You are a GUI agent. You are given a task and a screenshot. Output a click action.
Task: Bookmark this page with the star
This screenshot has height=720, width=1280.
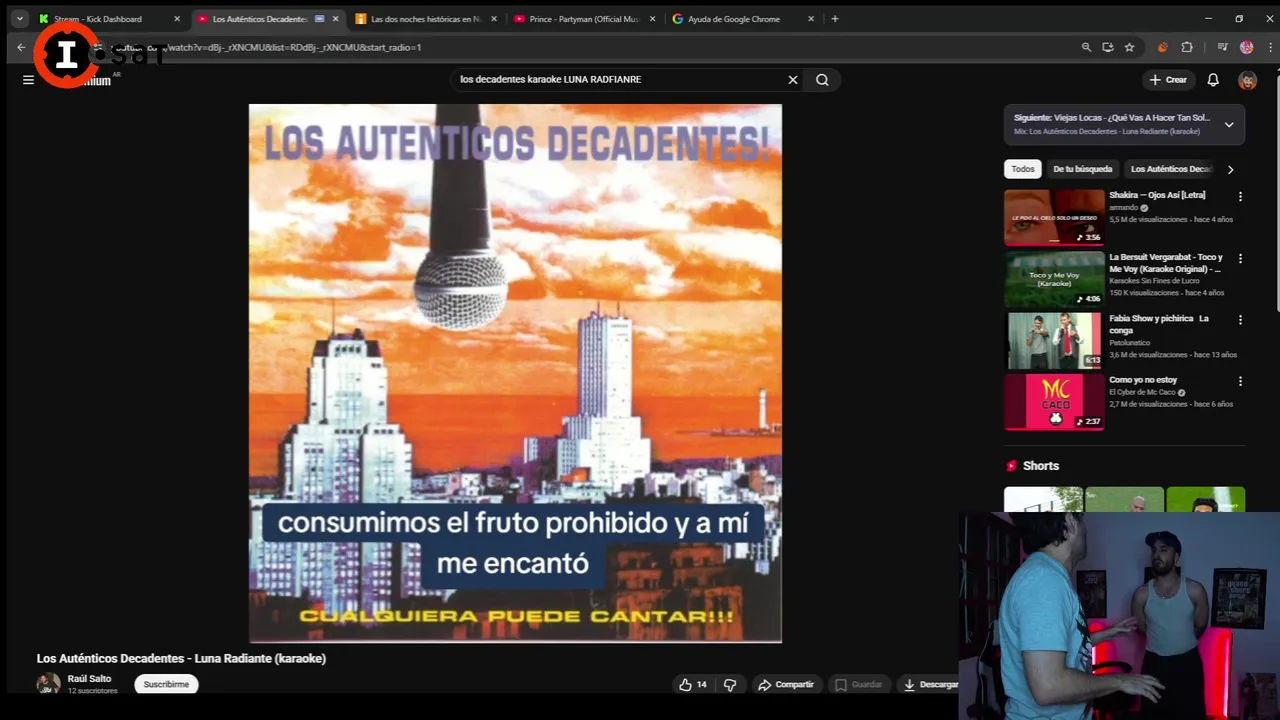(x=1129, y=47)
